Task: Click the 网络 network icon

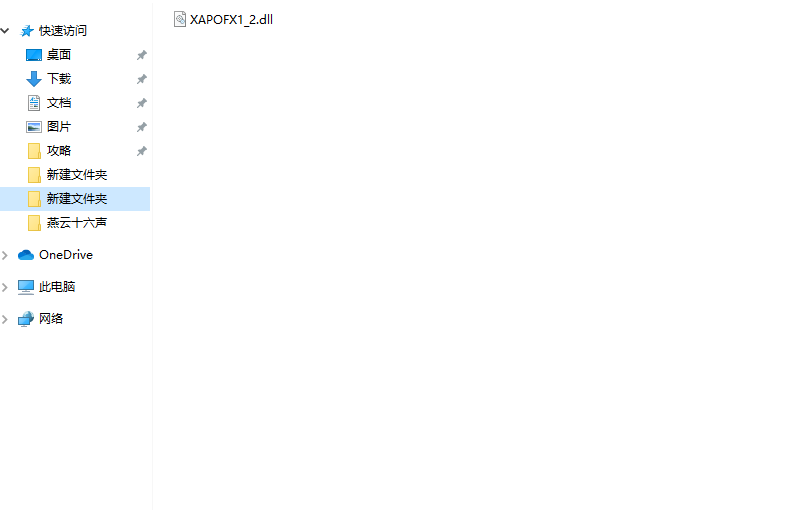Action: coord(26,319)
